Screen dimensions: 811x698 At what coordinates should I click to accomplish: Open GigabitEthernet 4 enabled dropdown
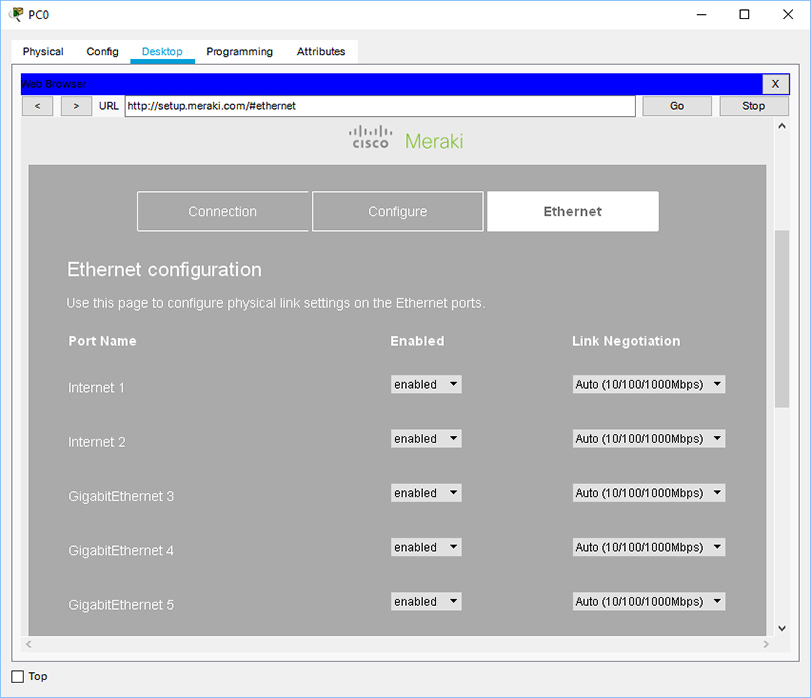point(426,547)
